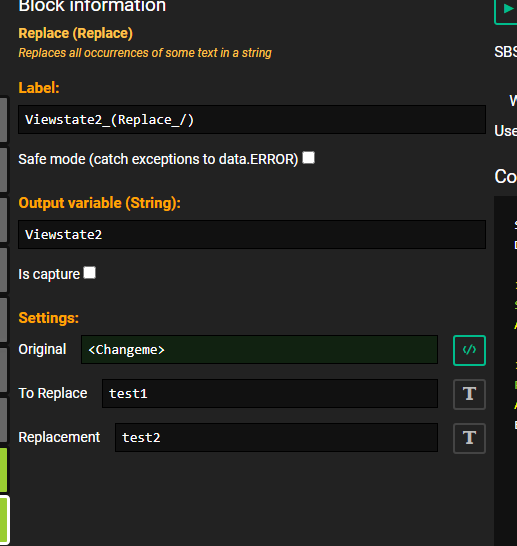Switch To Replace field's T mode icon
The height and width of the screenshot is (546, 517).
coord(469,394)
